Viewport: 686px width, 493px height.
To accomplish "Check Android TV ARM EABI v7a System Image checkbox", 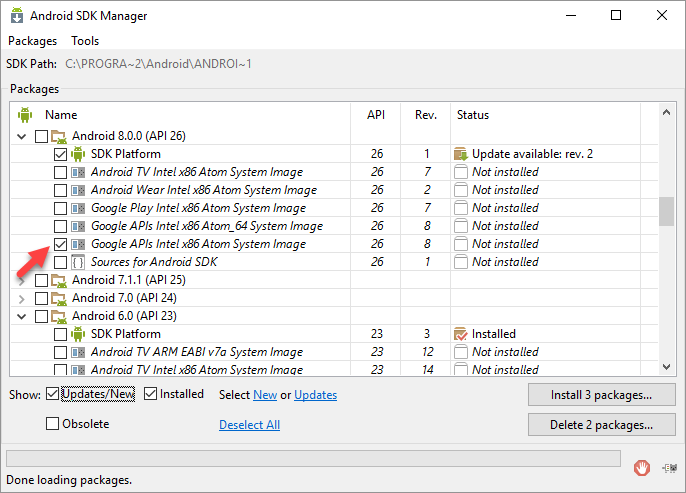I will pos(60,352).
